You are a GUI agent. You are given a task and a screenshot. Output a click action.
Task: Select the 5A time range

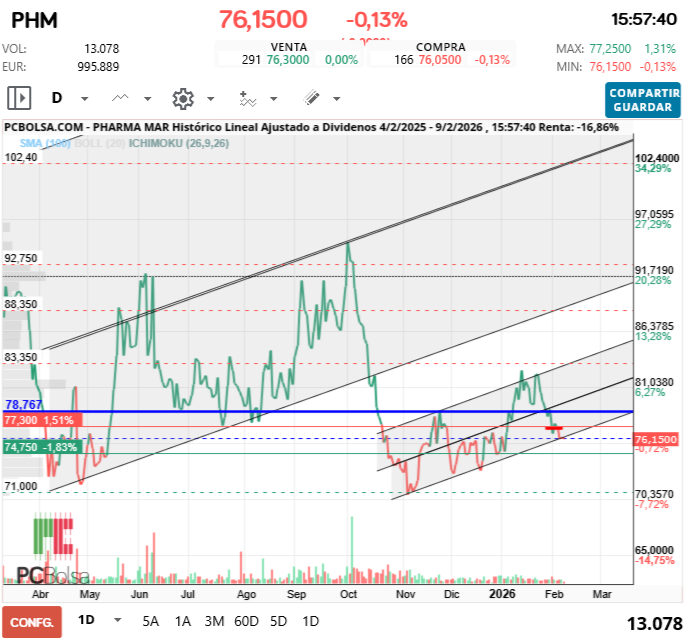click(150, 621)
